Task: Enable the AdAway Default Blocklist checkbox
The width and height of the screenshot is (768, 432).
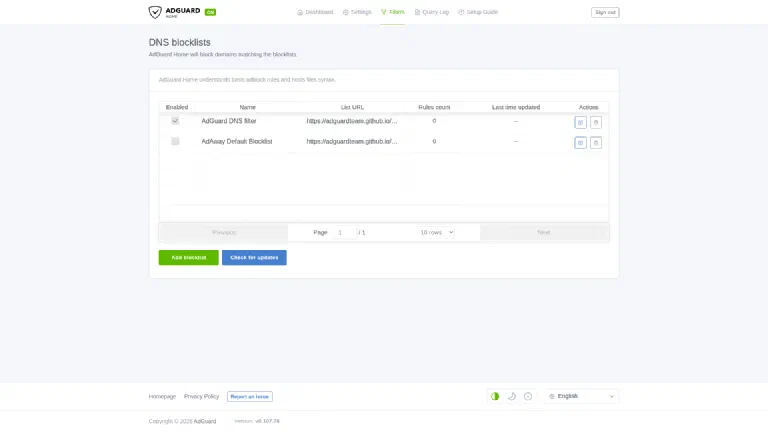Action: pyautogui.click(x=175, y=142)
